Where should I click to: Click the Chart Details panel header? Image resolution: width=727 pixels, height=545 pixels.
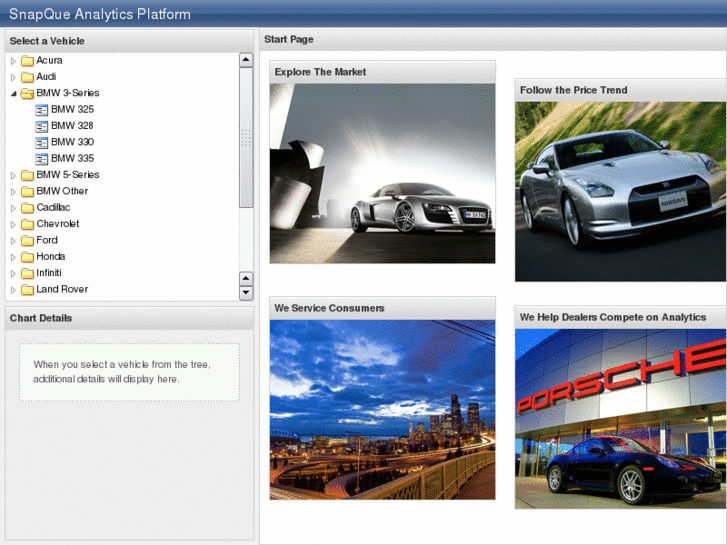point(129,318)
